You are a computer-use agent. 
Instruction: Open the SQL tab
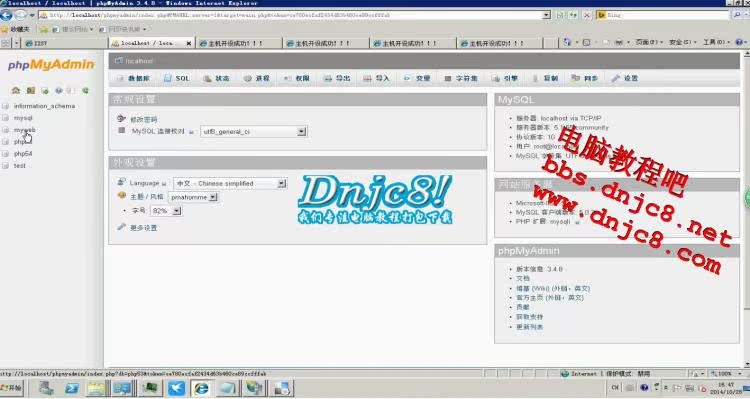pos(176,78)
